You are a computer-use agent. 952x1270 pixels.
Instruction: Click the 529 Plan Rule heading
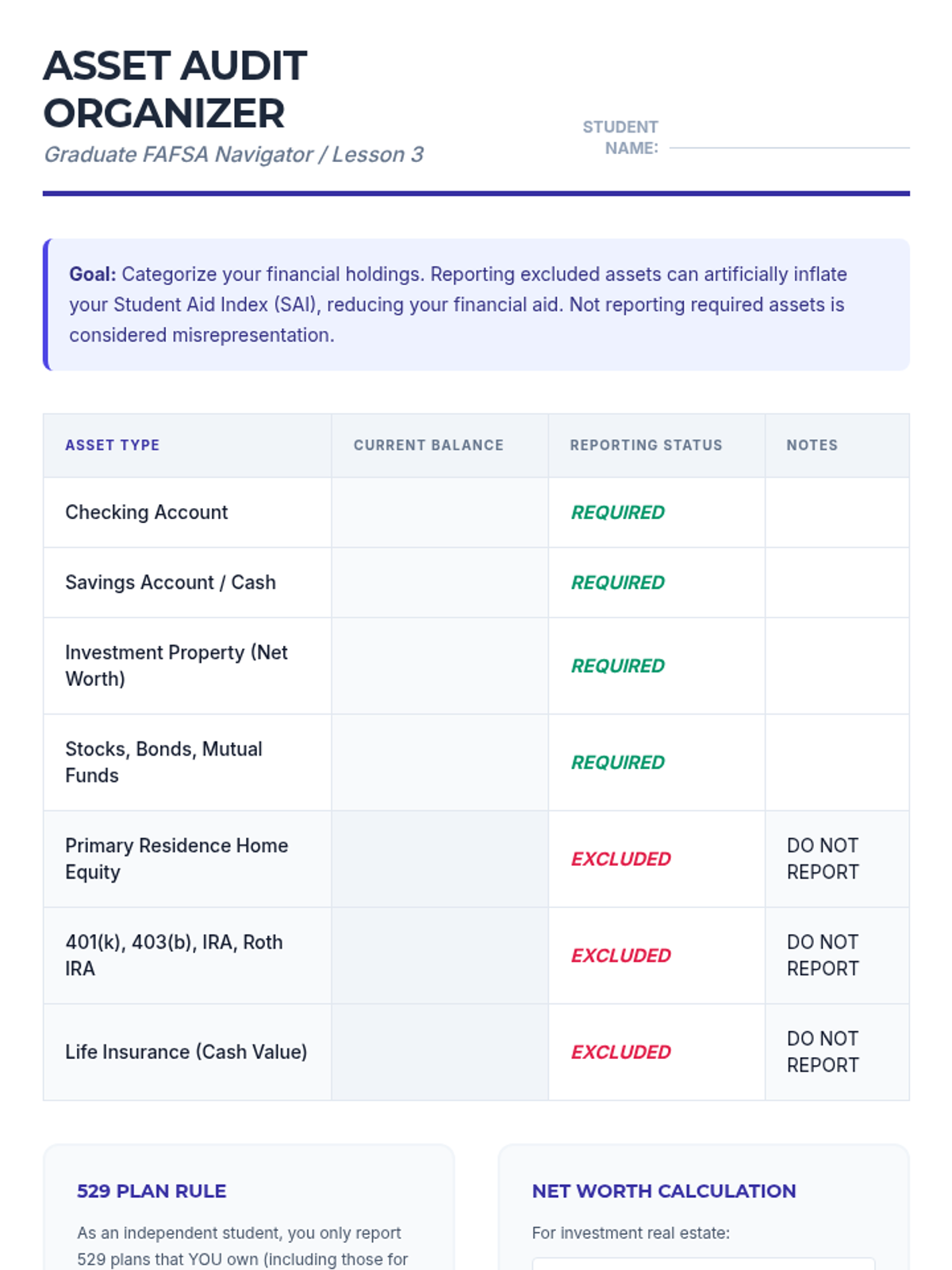152,1191
